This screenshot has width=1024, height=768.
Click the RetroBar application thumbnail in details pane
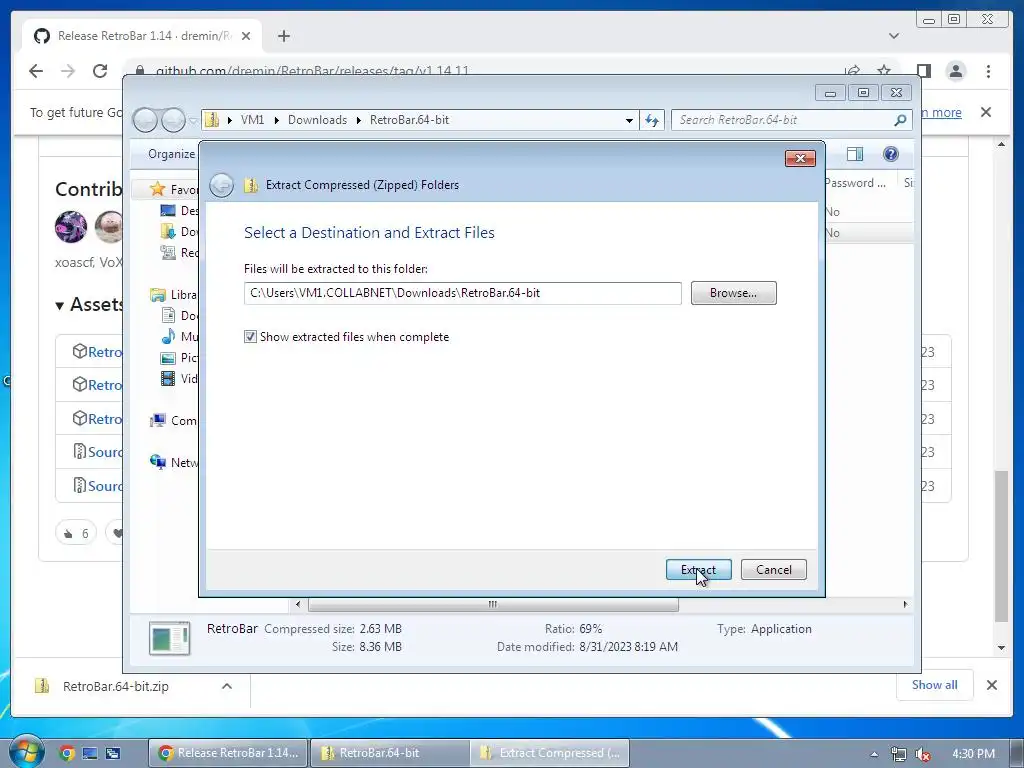point(169,638)
